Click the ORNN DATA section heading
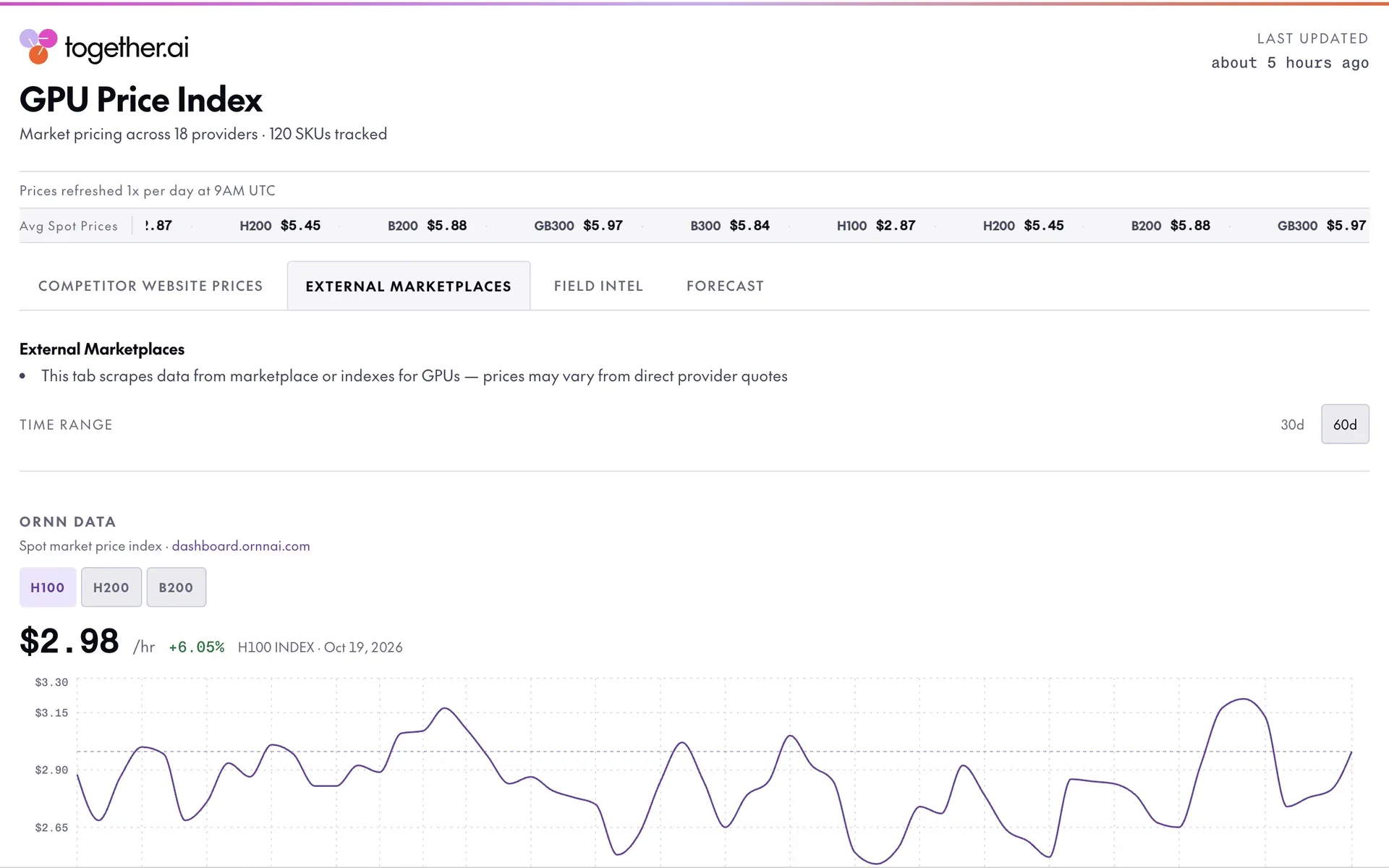The width and height of the screenshot is (1389, 868). pos(67,522)
